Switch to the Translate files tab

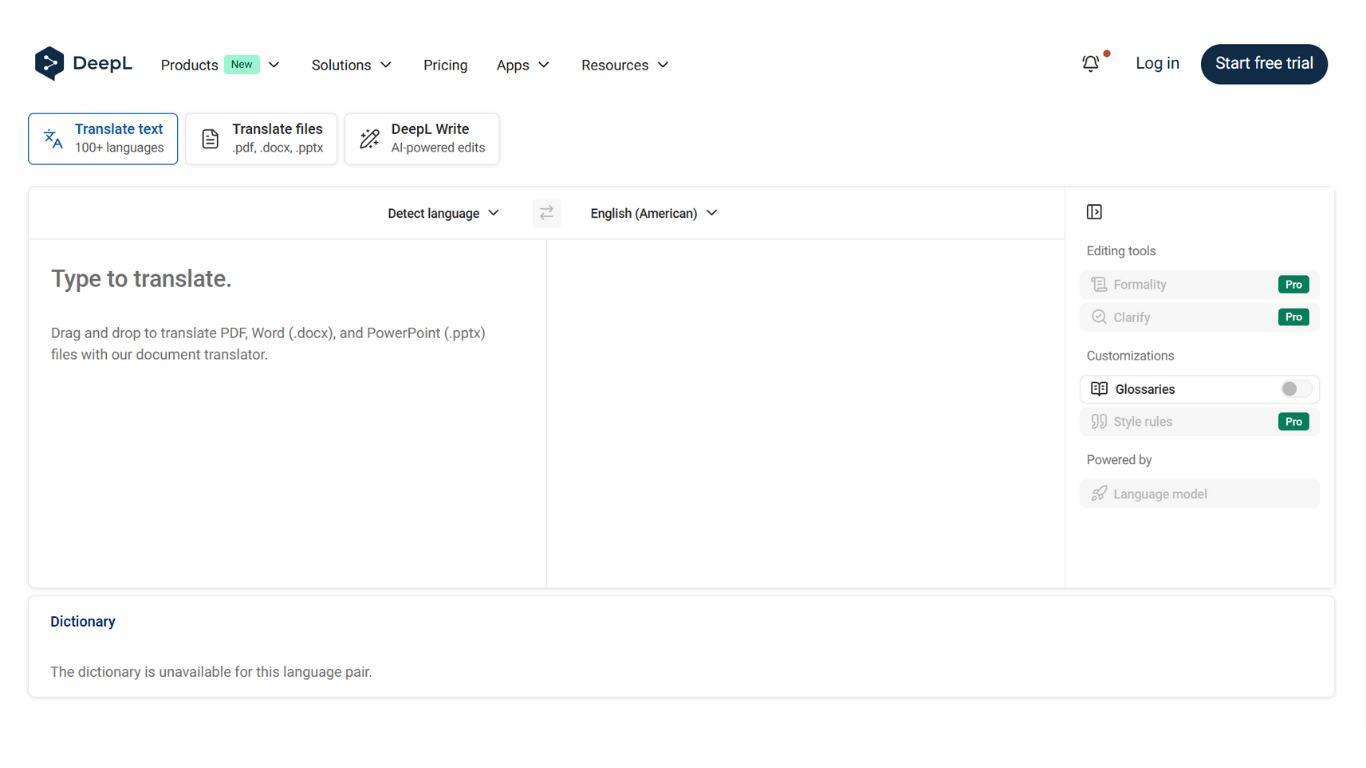point(262,139)
